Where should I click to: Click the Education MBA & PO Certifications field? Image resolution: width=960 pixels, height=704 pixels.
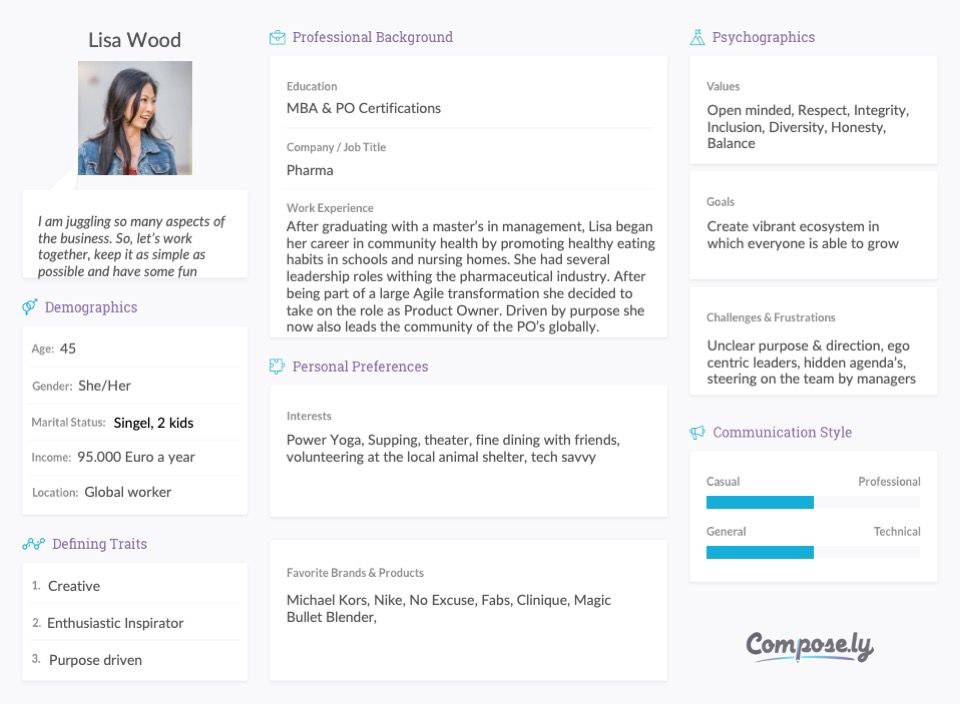(x=364, y=108)
